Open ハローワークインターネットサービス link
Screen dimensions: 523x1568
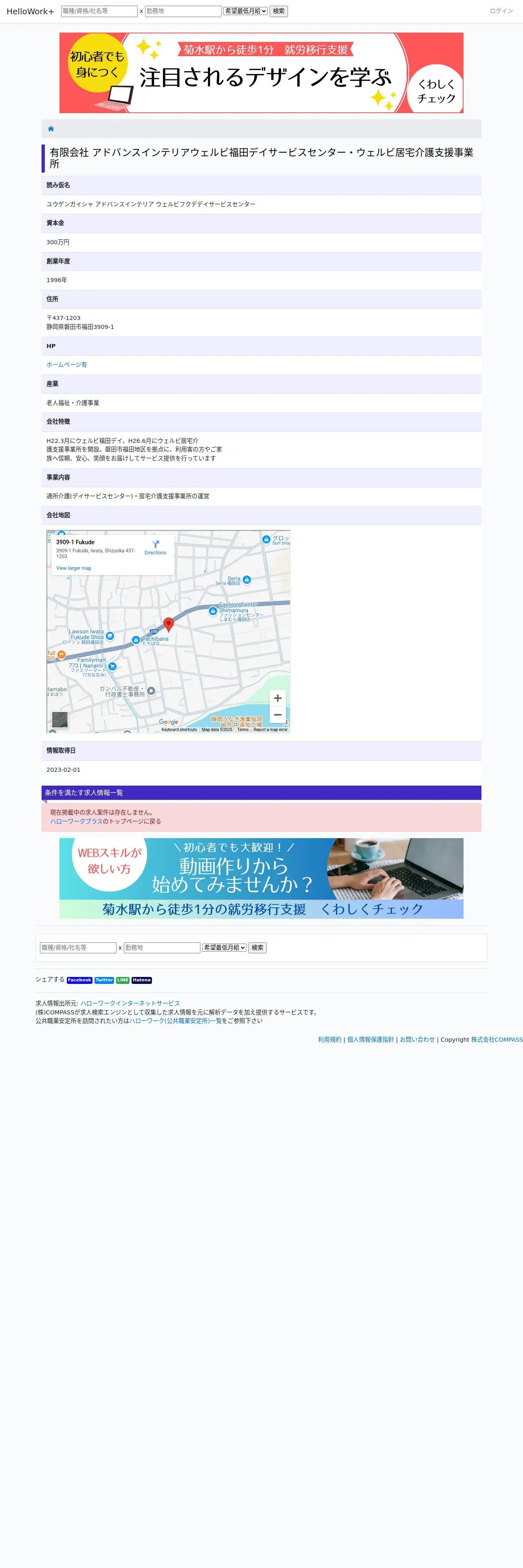130,1003
